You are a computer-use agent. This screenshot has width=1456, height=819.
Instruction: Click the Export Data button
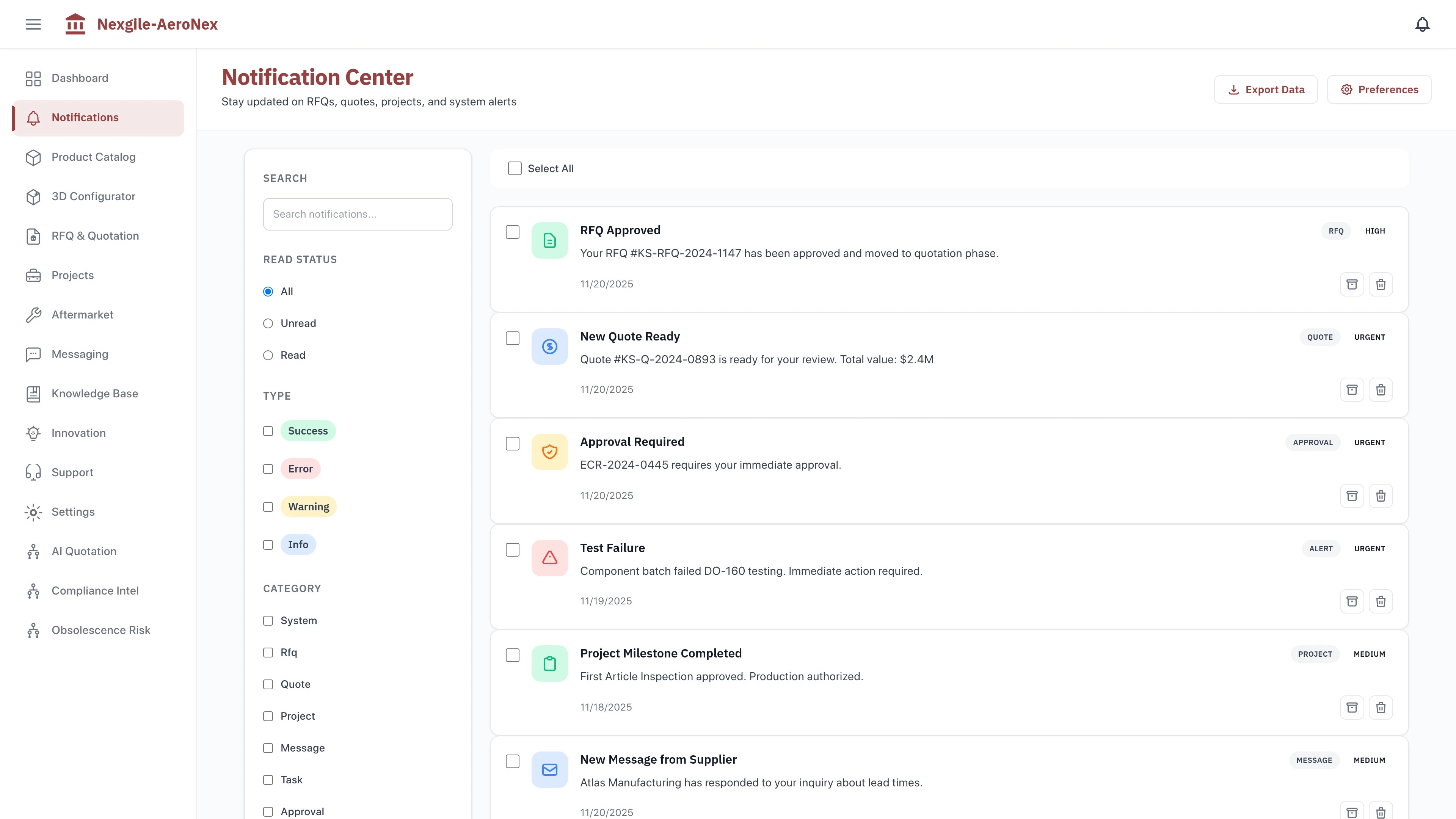pos(1266,89)
